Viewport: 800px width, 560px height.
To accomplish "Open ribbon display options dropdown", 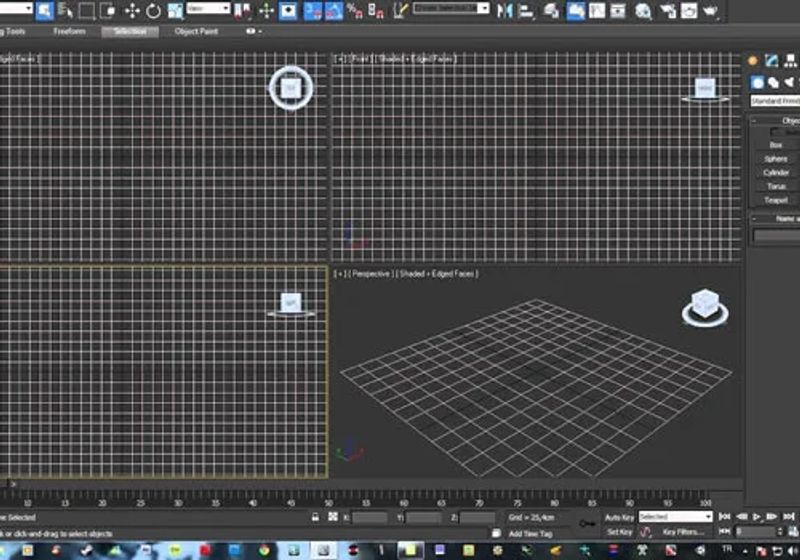I will tap(253, 32).
